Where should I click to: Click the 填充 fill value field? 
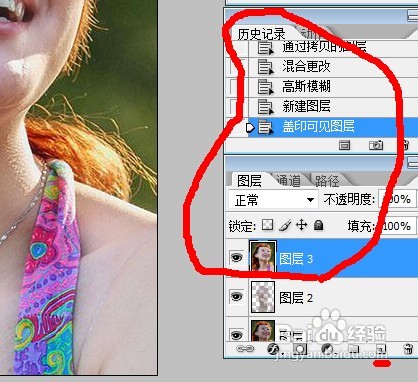pyautogui.click(x=397, y=226)
